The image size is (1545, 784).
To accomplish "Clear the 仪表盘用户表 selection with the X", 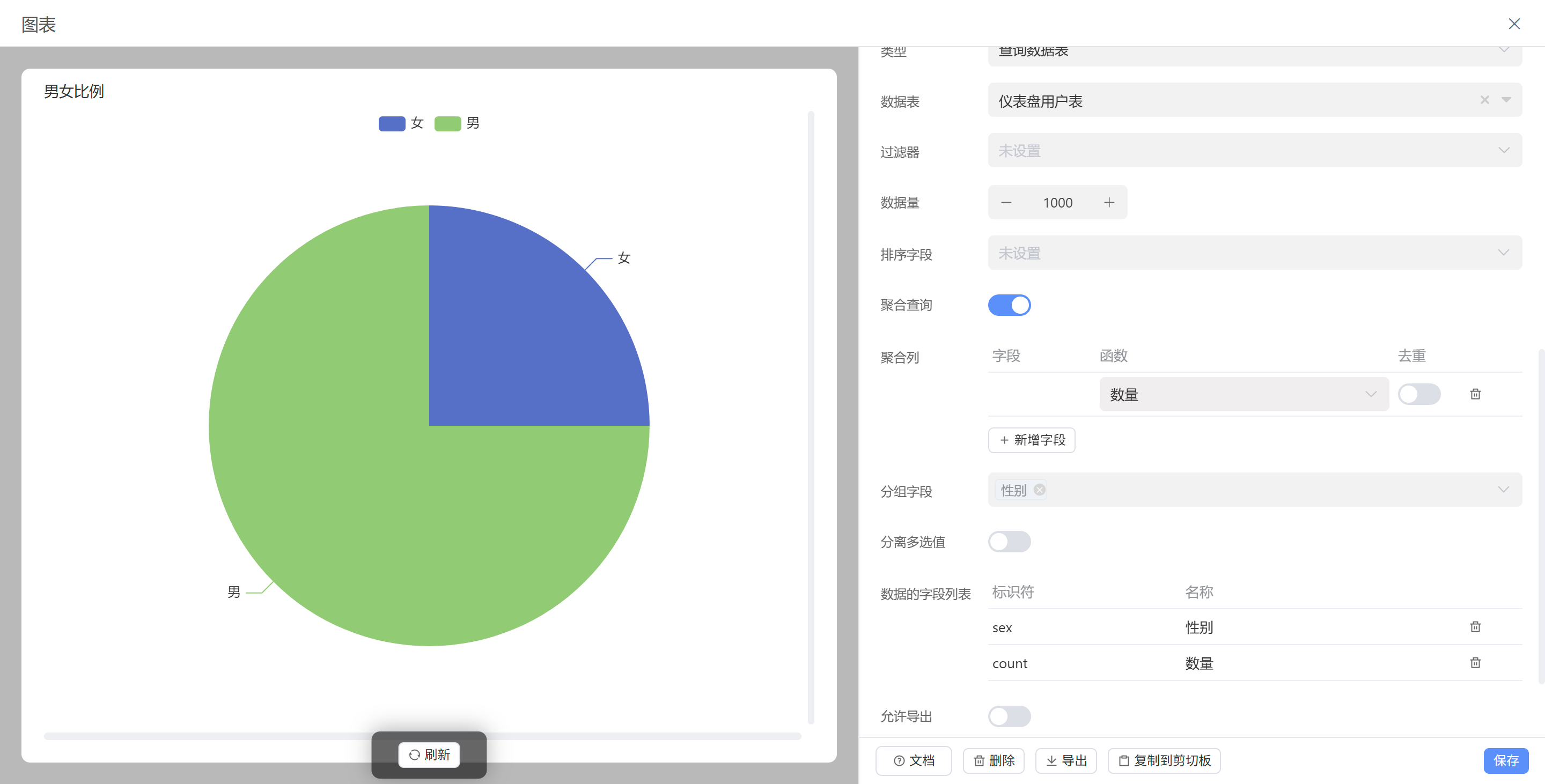I will [1484, 100].
